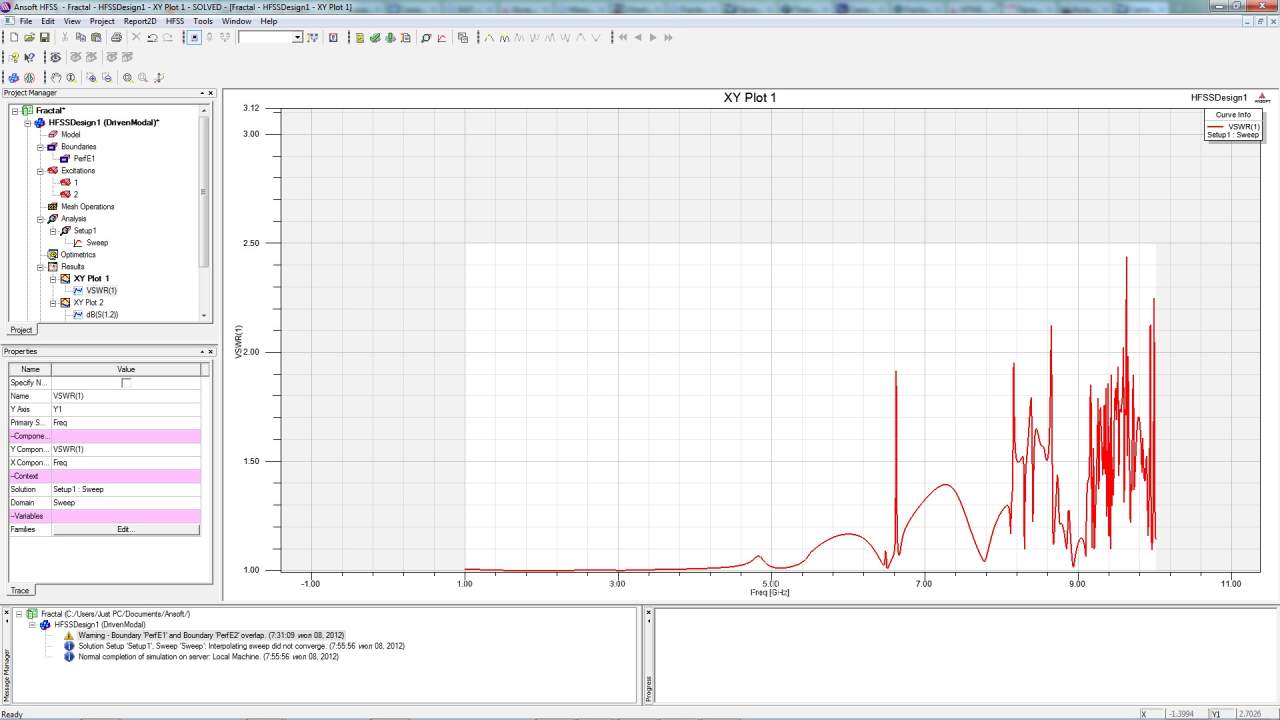Open the HFSS menu
Screen dimensions: 1280x720
[x=175, y=21]
